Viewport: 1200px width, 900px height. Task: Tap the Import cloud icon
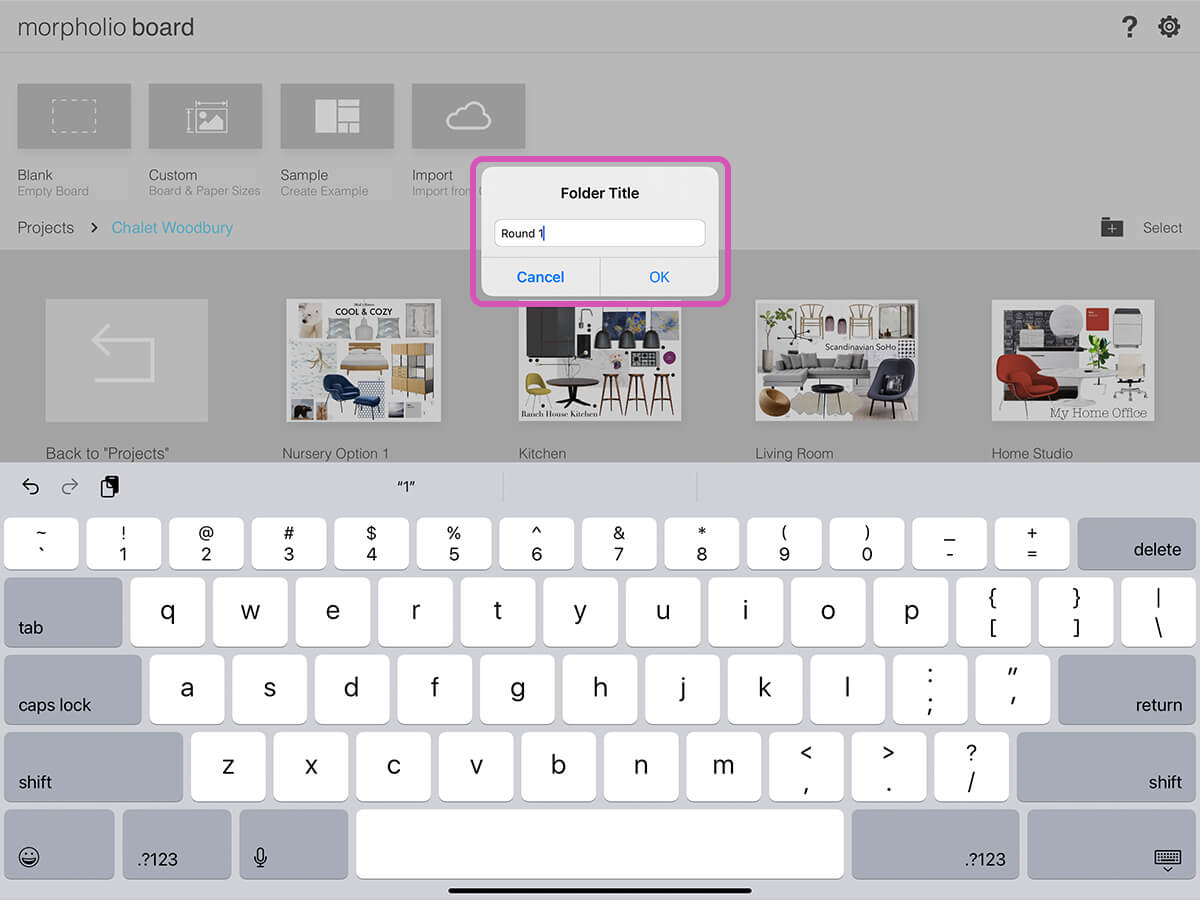(468, 116)
